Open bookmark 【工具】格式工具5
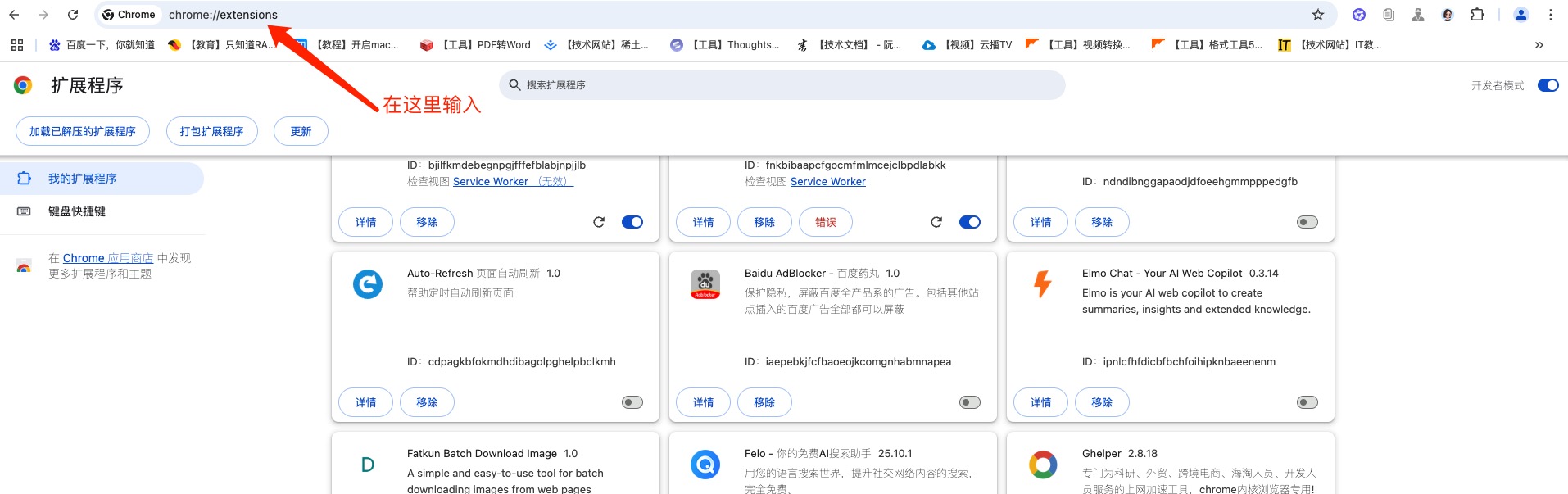The width and height of the screenshot is (1568, 494). (x=1208, y=45)
